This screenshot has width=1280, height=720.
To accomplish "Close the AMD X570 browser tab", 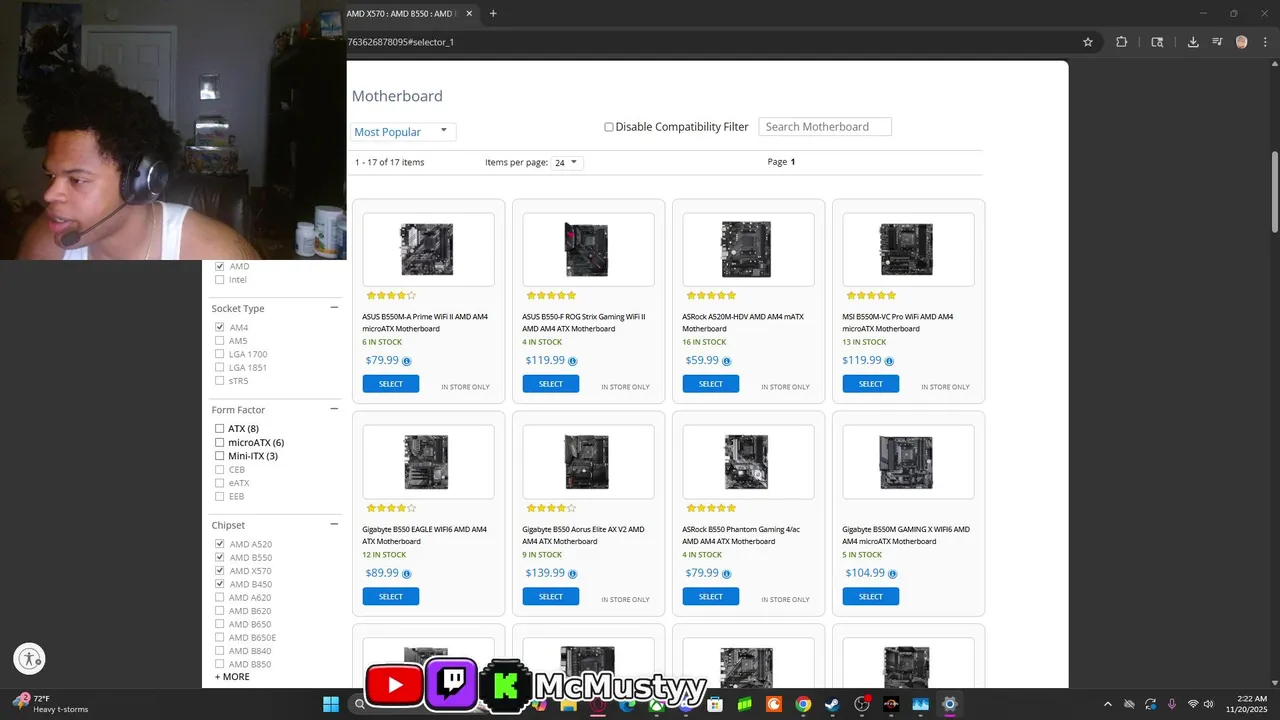I will [469, 14].
